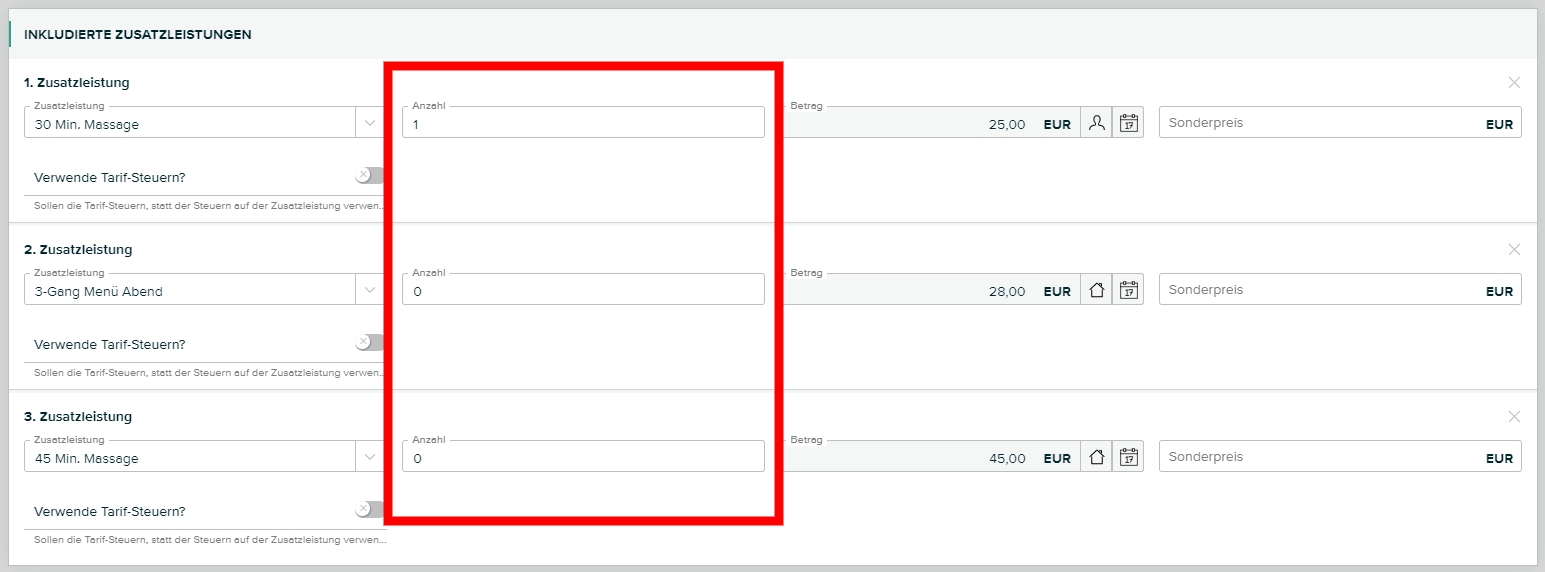Click calendar icon in 3. Zusatzleistung row
Viewport: 1545px width, 572px height.
[1129, 458]
